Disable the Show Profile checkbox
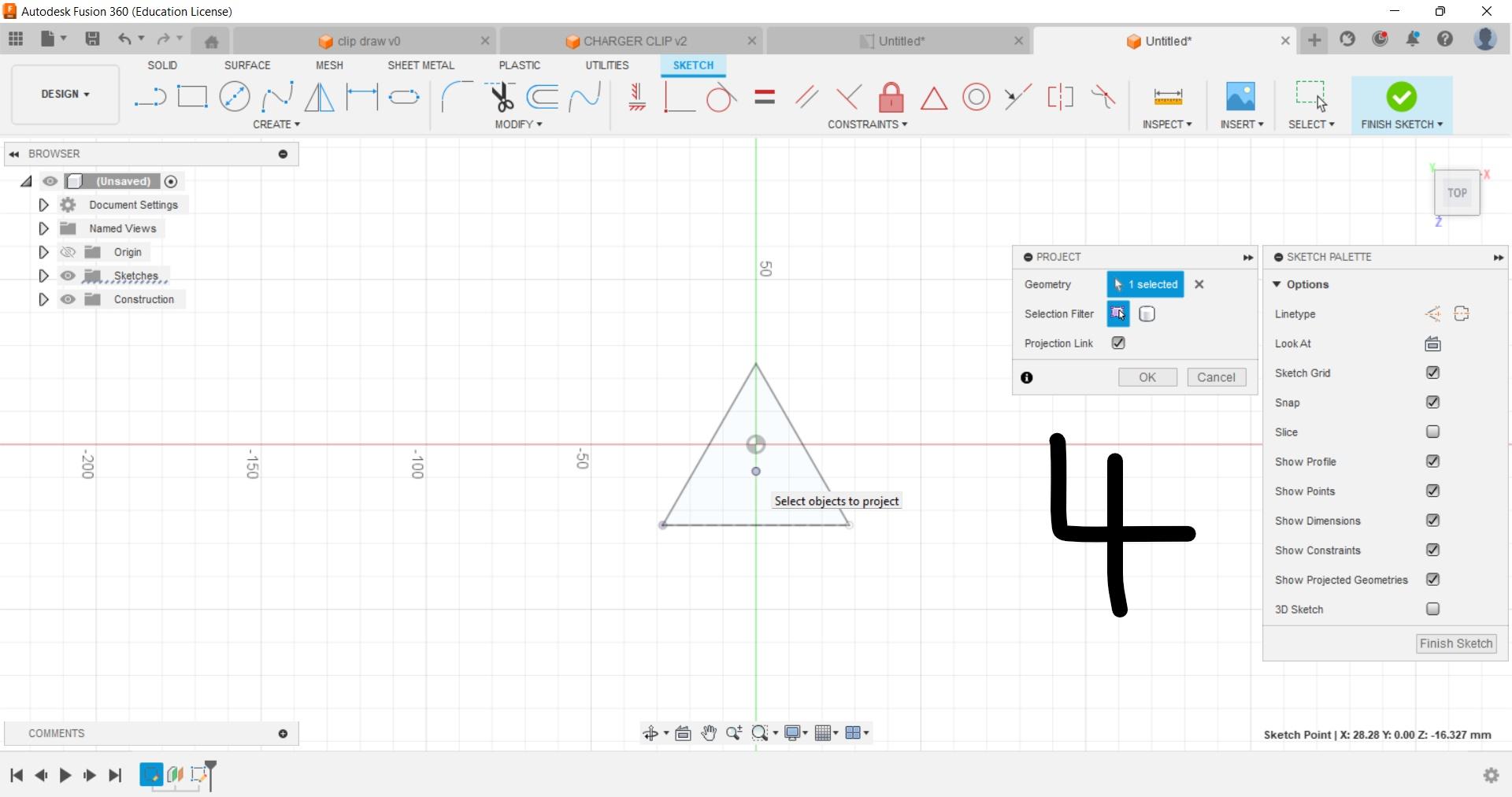 (x=1432, y=462)
